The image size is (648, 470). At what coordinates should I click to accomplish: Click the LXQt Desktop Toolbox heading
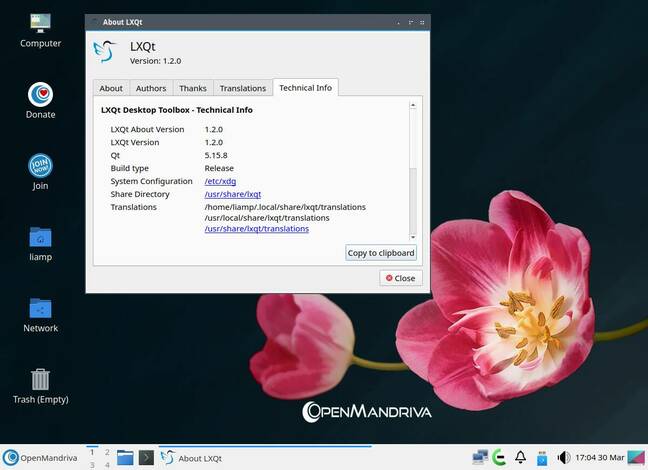(x=177, y=110)
